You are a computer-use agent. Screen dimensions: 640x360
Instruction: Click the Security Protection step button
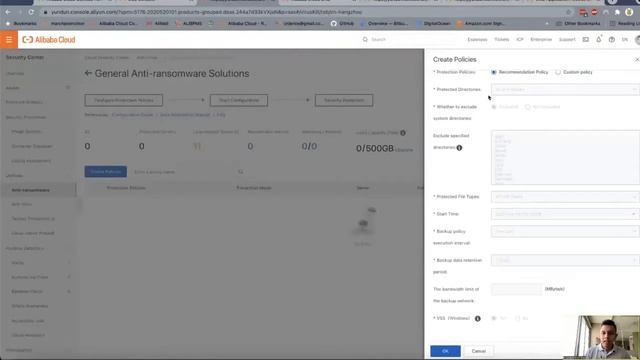tap(344, 100)
